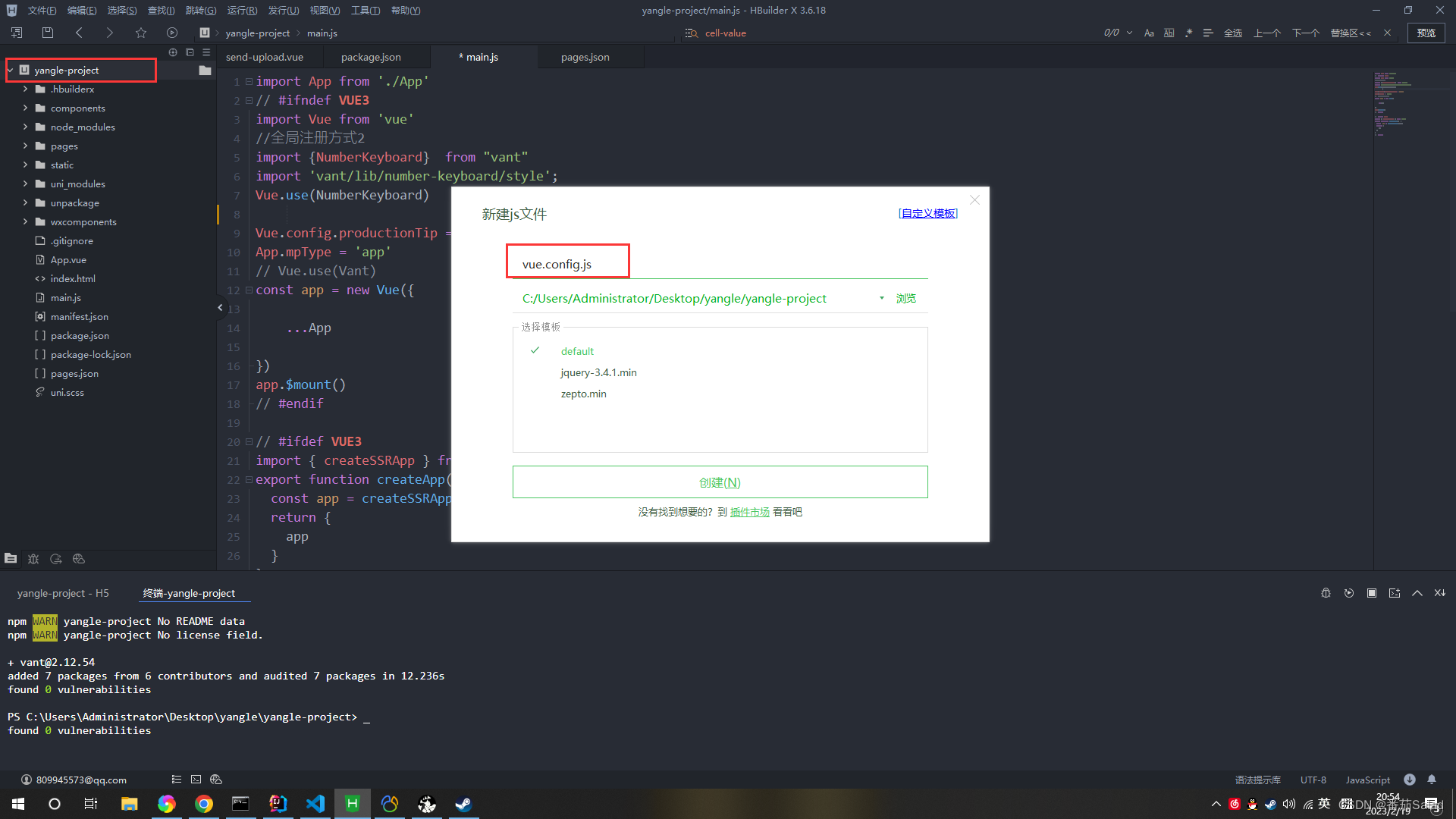Open debug bug icon at sidebar bottom
Image resolution: width=1456 pixels, height=819 pixels.
tap(33, 559)
